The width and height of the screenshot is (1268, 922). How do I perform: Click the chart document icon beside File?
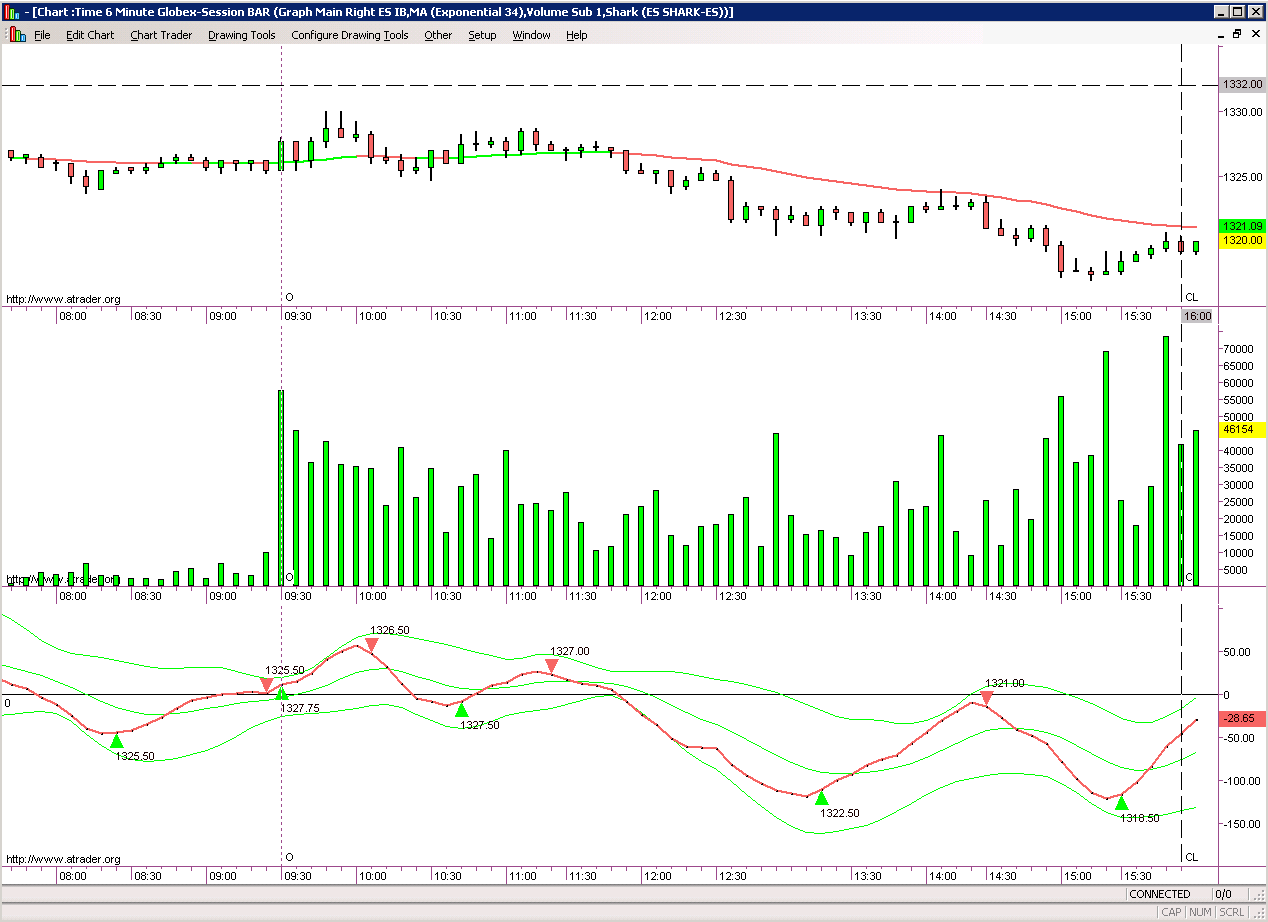(16, 34)
